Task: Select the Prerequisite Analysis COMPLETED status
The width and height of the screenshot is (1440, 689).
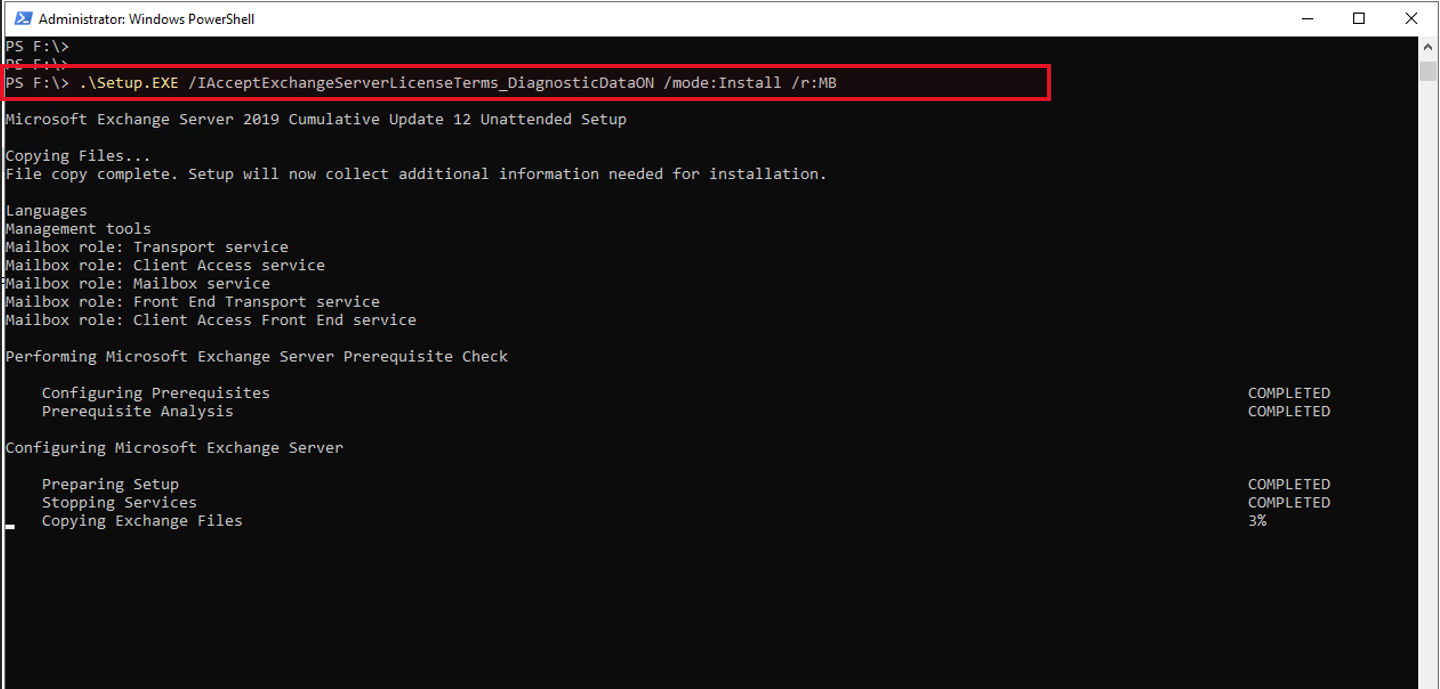Action: (x=1288, y=411)
